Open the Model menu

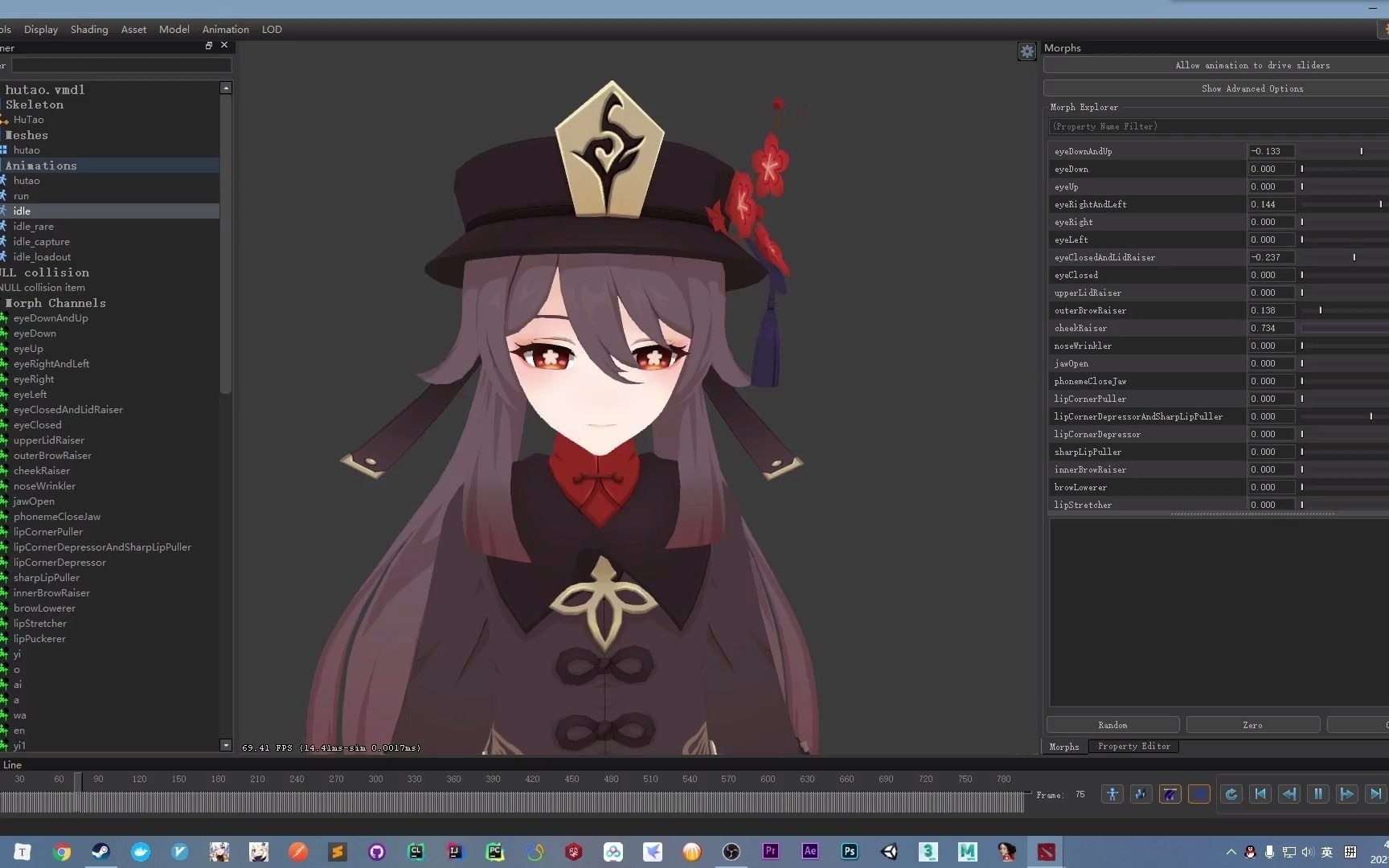click(x=174, y=29)
